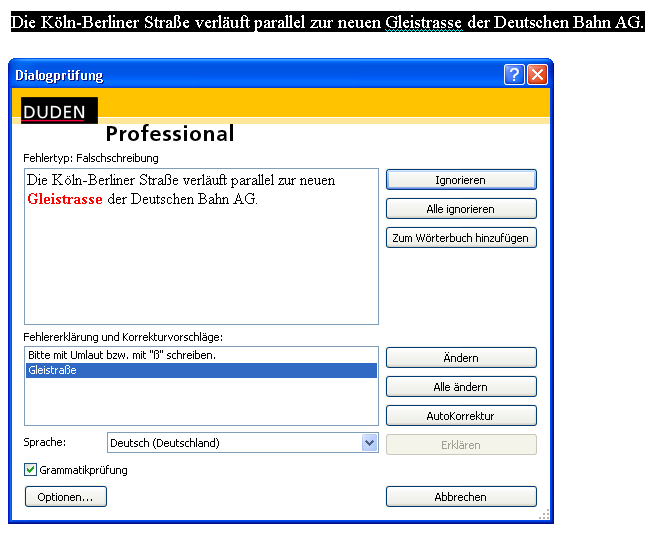
Task: Click Alle ändern to replace every occurrence
Action: (461, 387)
